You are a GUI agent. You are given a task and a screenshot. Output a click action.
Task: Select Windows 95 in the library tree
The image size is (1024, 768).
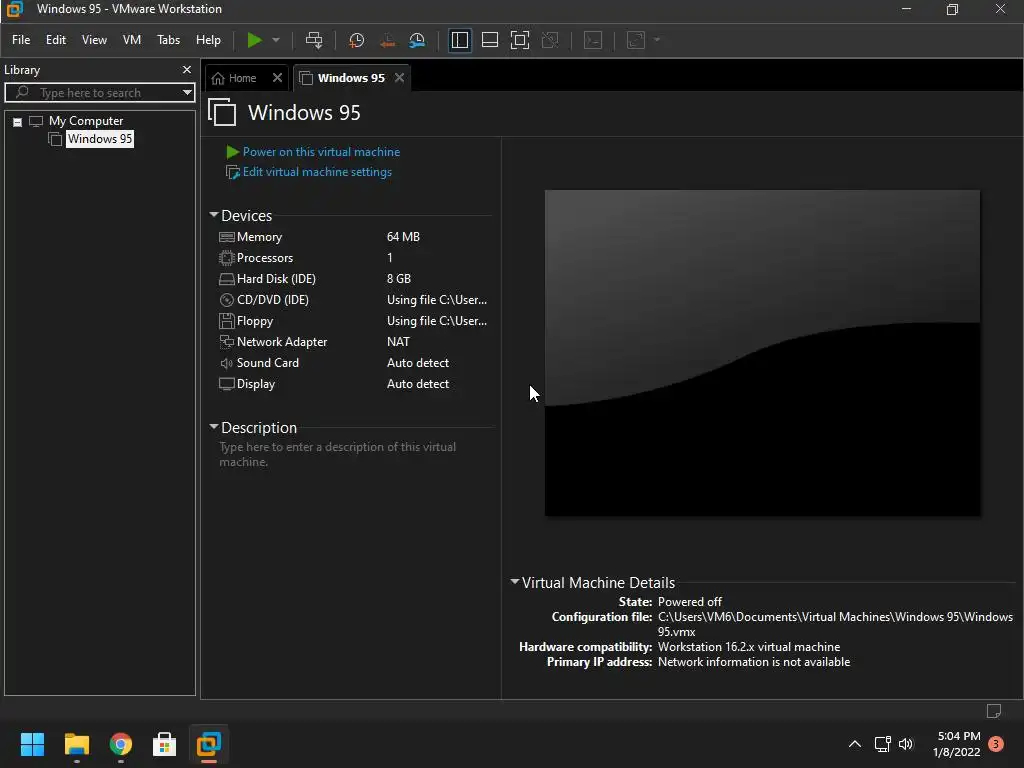(x=100, y=138)
